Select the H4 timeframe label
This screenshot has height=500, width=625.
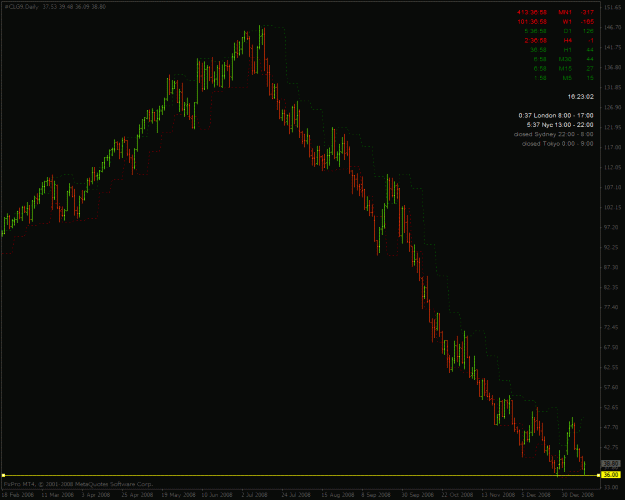click(x=568, y=41)
